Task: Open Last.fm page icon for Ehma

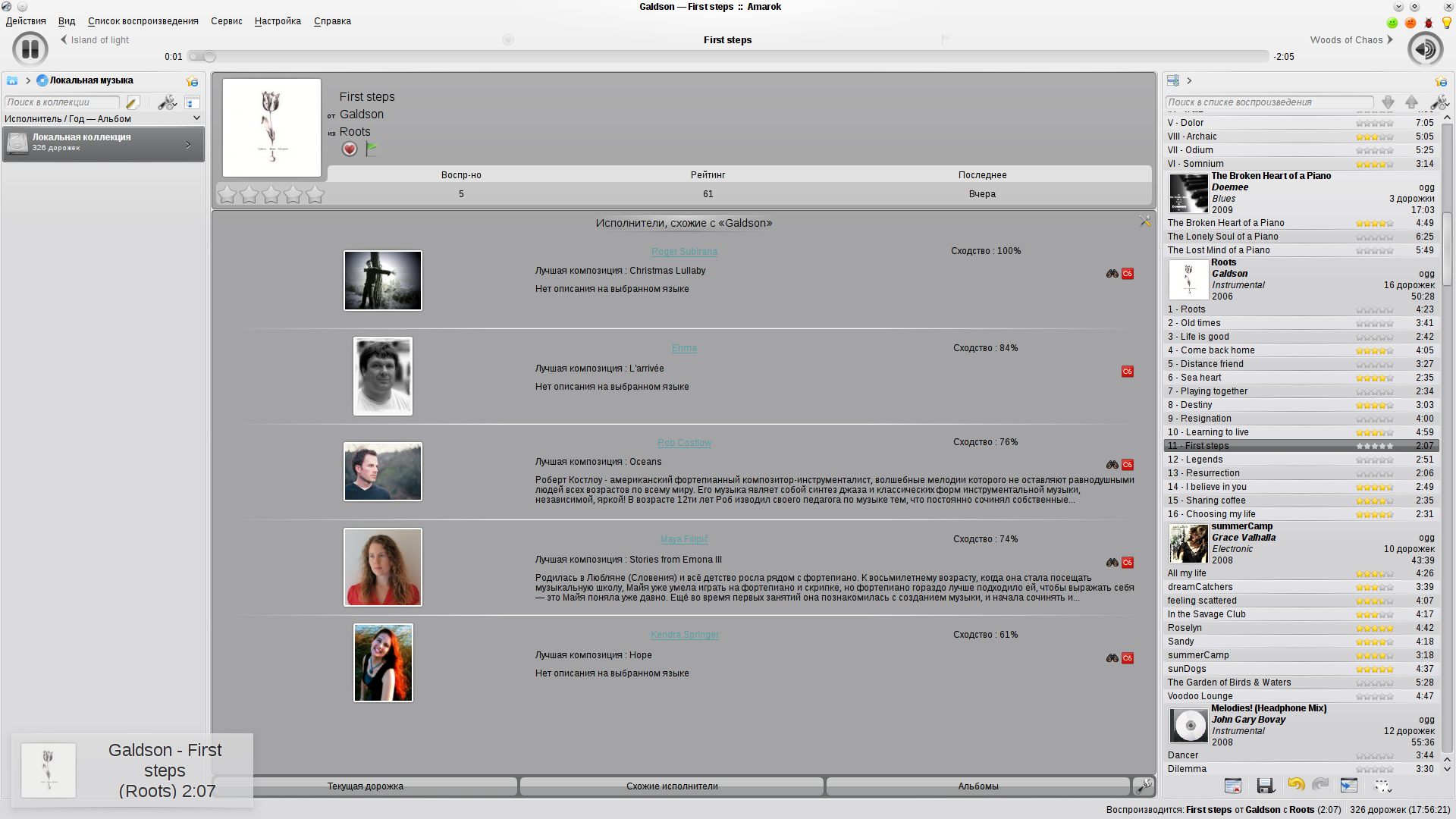Action: (x=1128, y=372)
